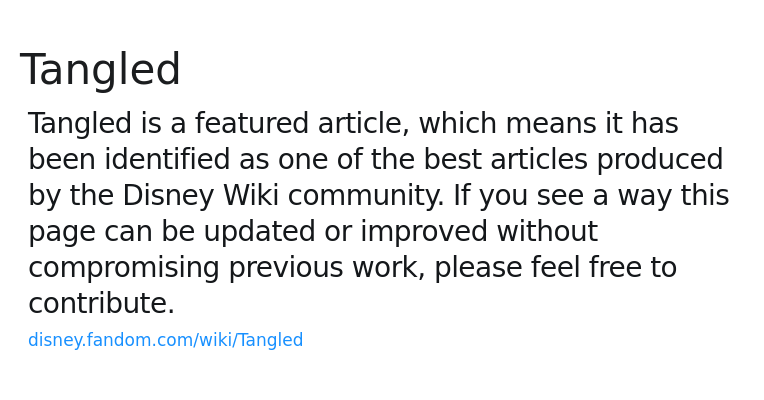This screenshot has height=400, width=764.
Task: Click the word "contribute" at paragraph end
Action: [100, 305]
